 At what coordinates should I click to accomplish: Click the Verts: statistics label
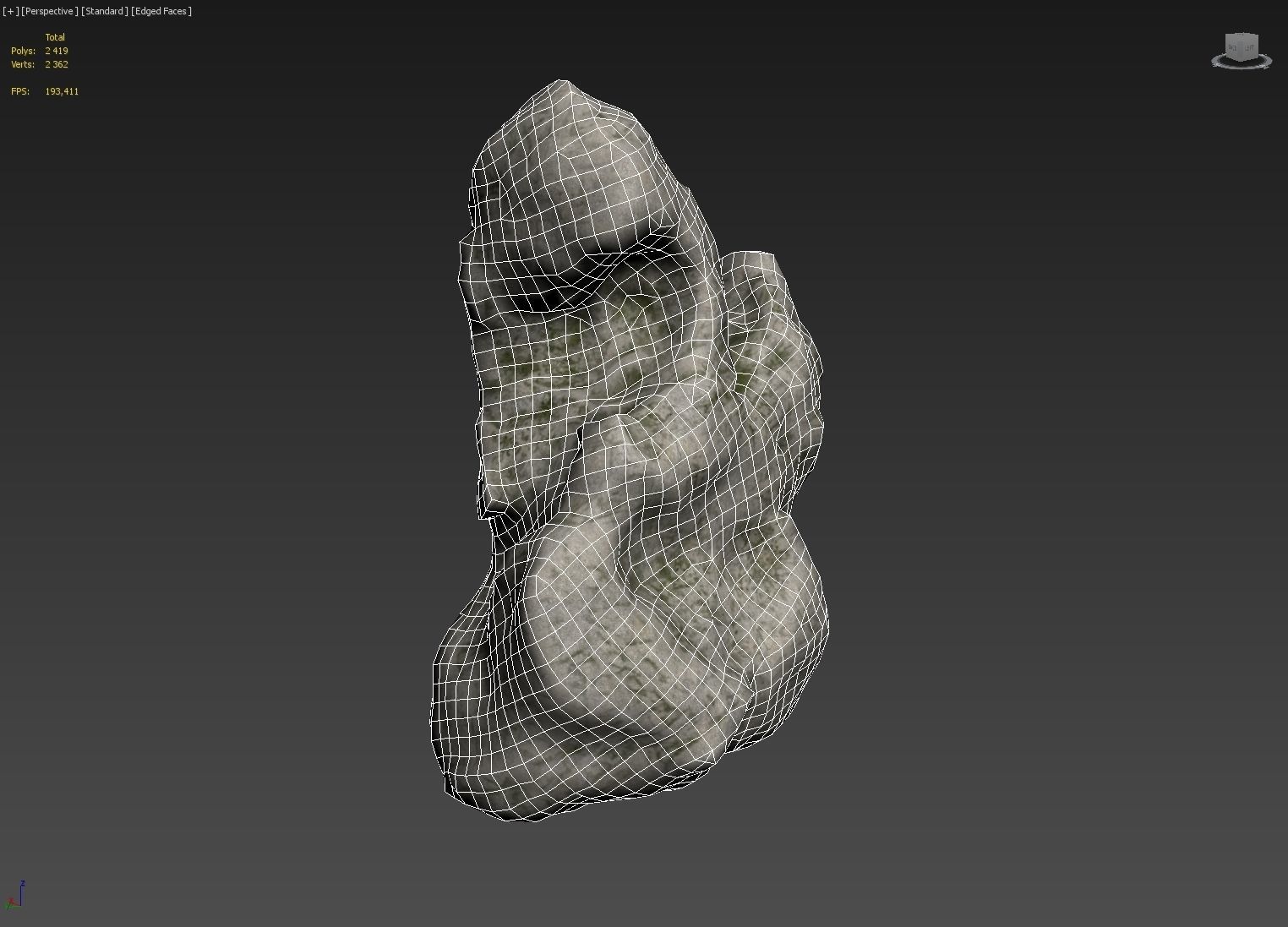23,64
